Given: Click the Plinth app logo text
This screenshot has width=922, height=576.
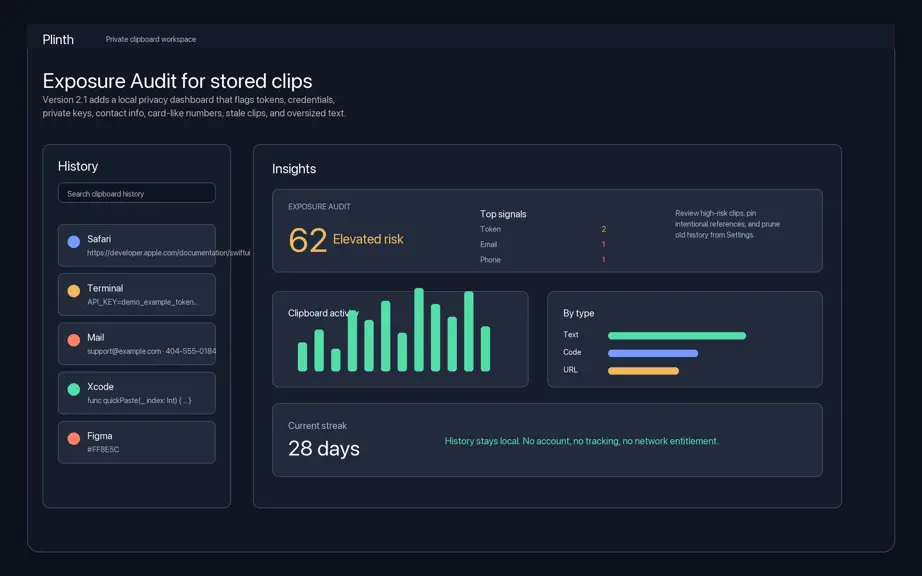Looking at the screenshot, I should pyautogui.click(x=58, y=39).
